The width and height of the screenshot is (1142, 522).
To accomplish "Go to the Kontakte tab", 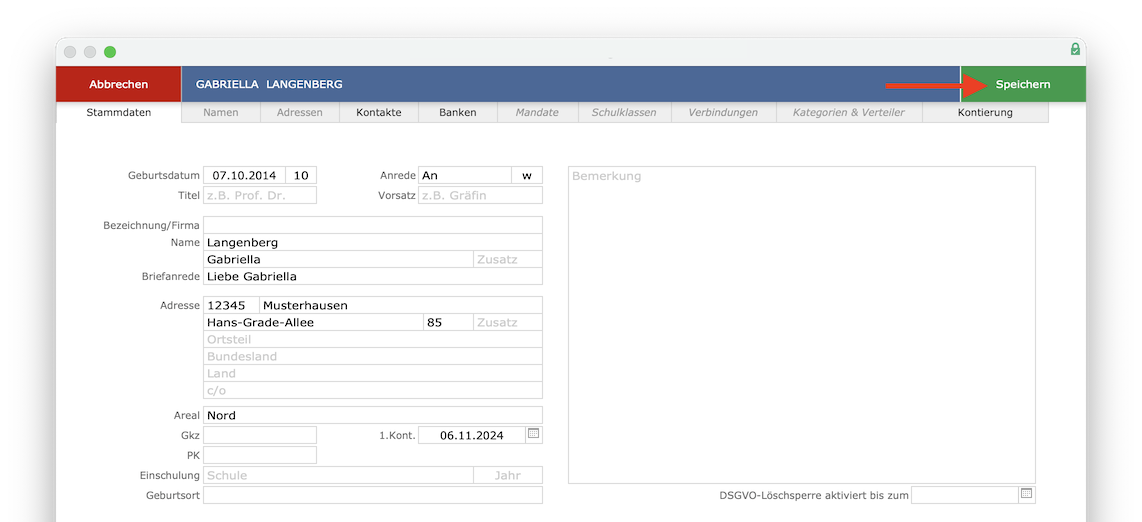I will [379, 112].
